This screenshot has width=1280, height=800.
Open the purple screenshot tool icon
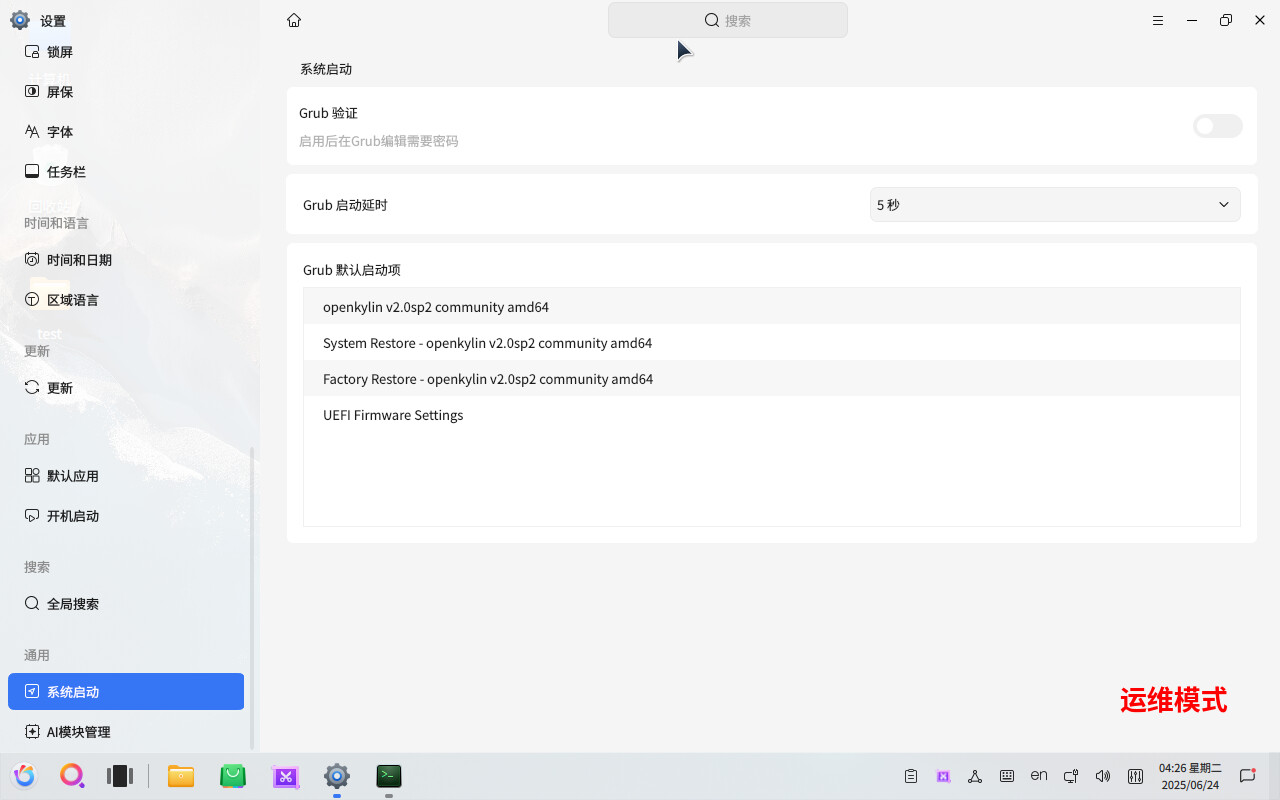click(x=286, y=776)
